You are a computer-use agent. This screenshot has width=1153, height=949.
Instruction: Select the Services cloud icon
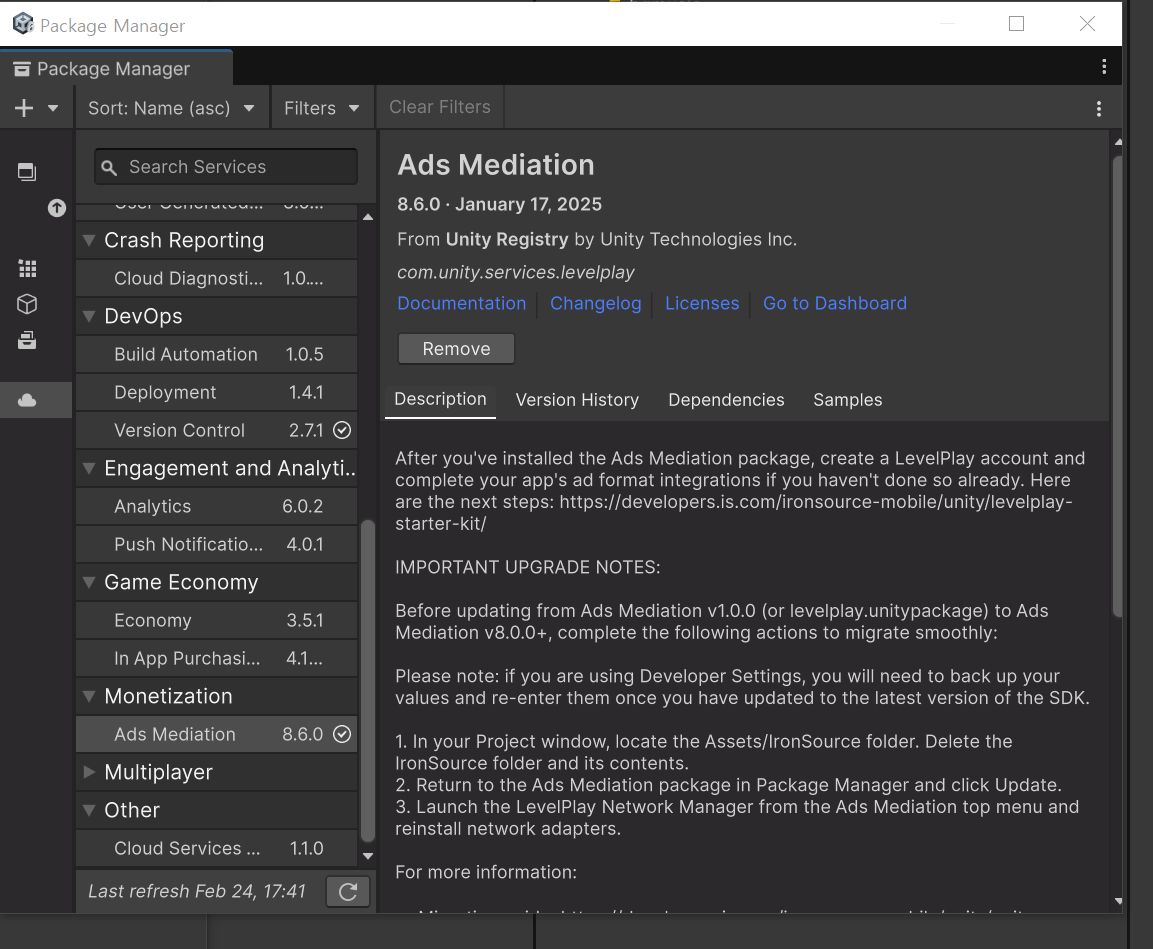click(27, 400)
